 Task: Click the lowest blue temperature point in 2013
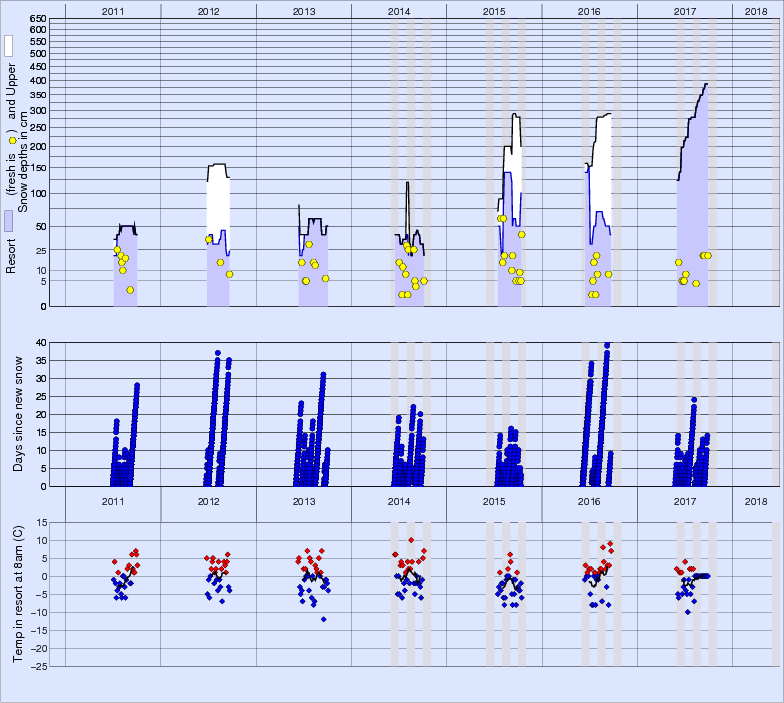click(323, 619)
